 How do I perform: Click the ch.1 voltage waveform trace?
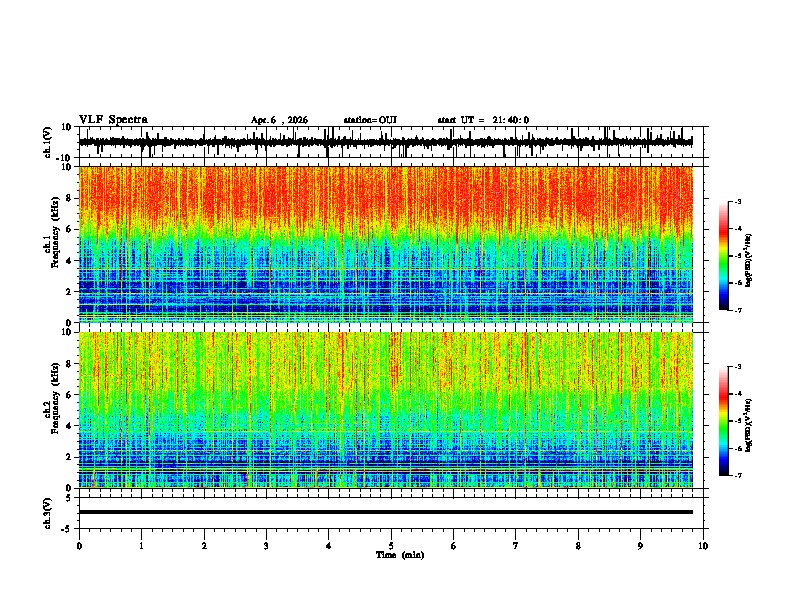pyautogui.click(x=385, y=142)
